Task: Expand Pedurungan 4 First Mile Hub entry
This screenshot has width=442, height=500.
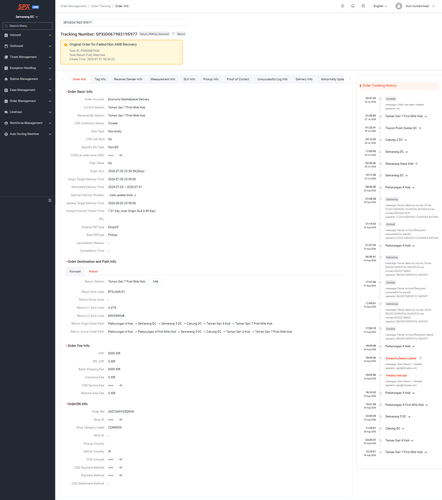Action: [427, 405]
